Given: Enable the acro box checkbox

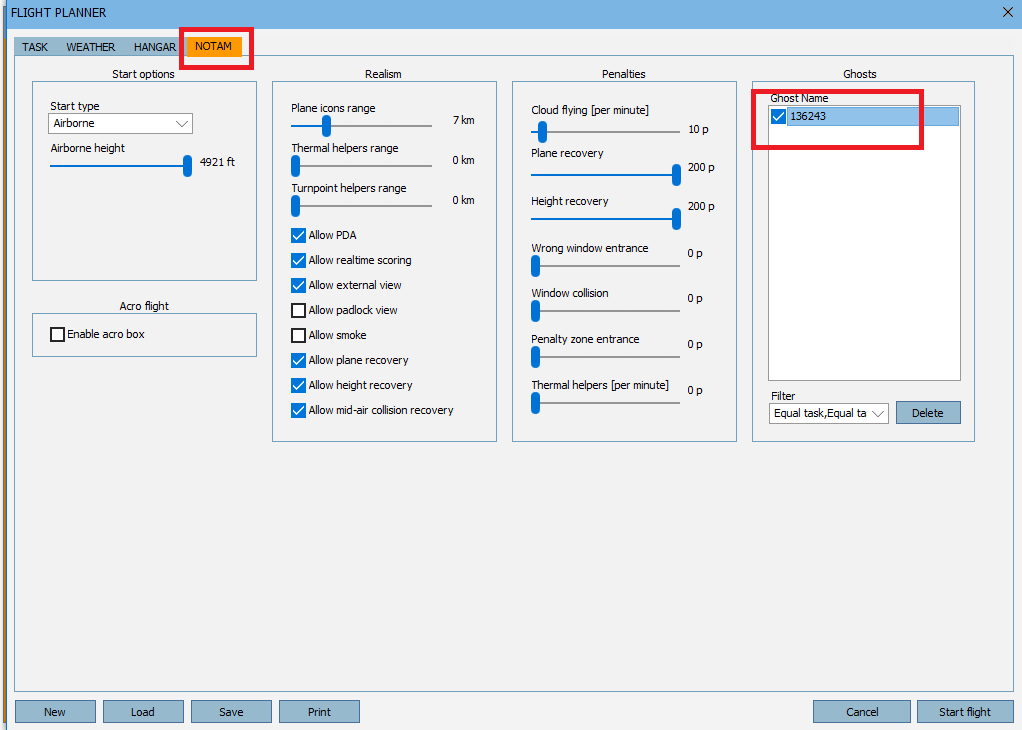Looking at the screenshot, I should (57, 334).
